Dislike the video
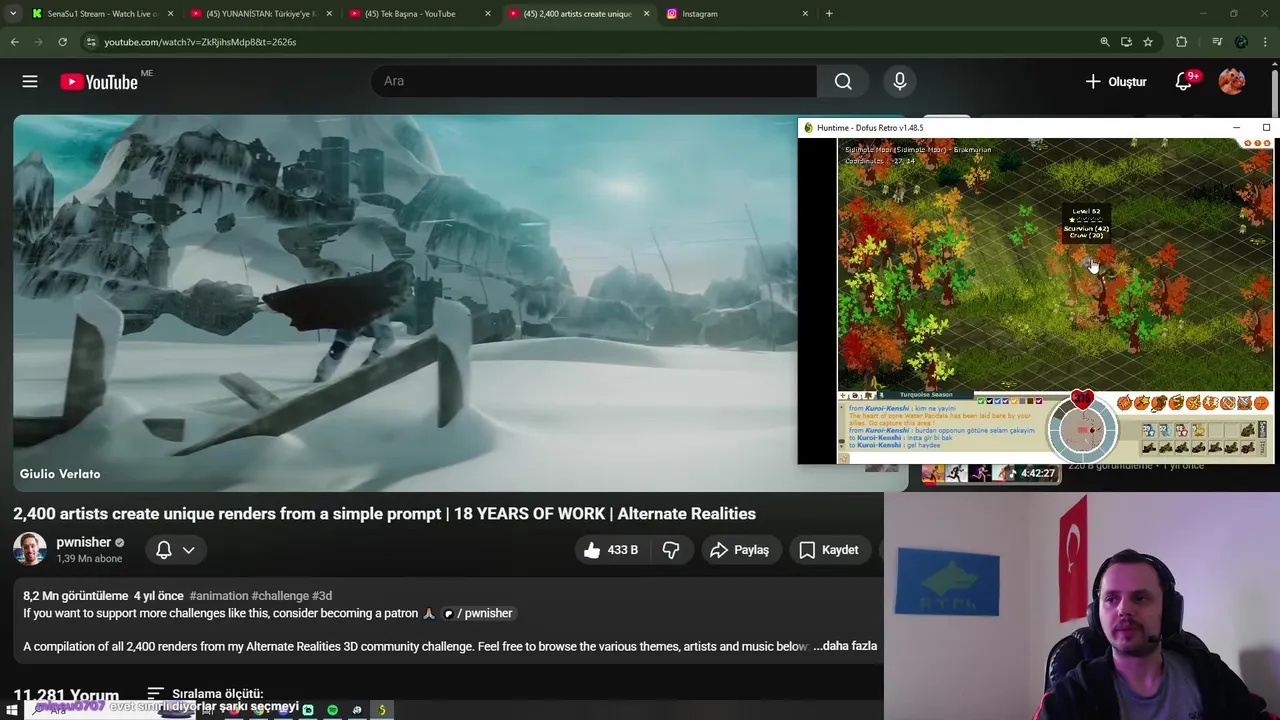Image resolution: width=1280 pixels, height=720 pixels. coord(671,550)
